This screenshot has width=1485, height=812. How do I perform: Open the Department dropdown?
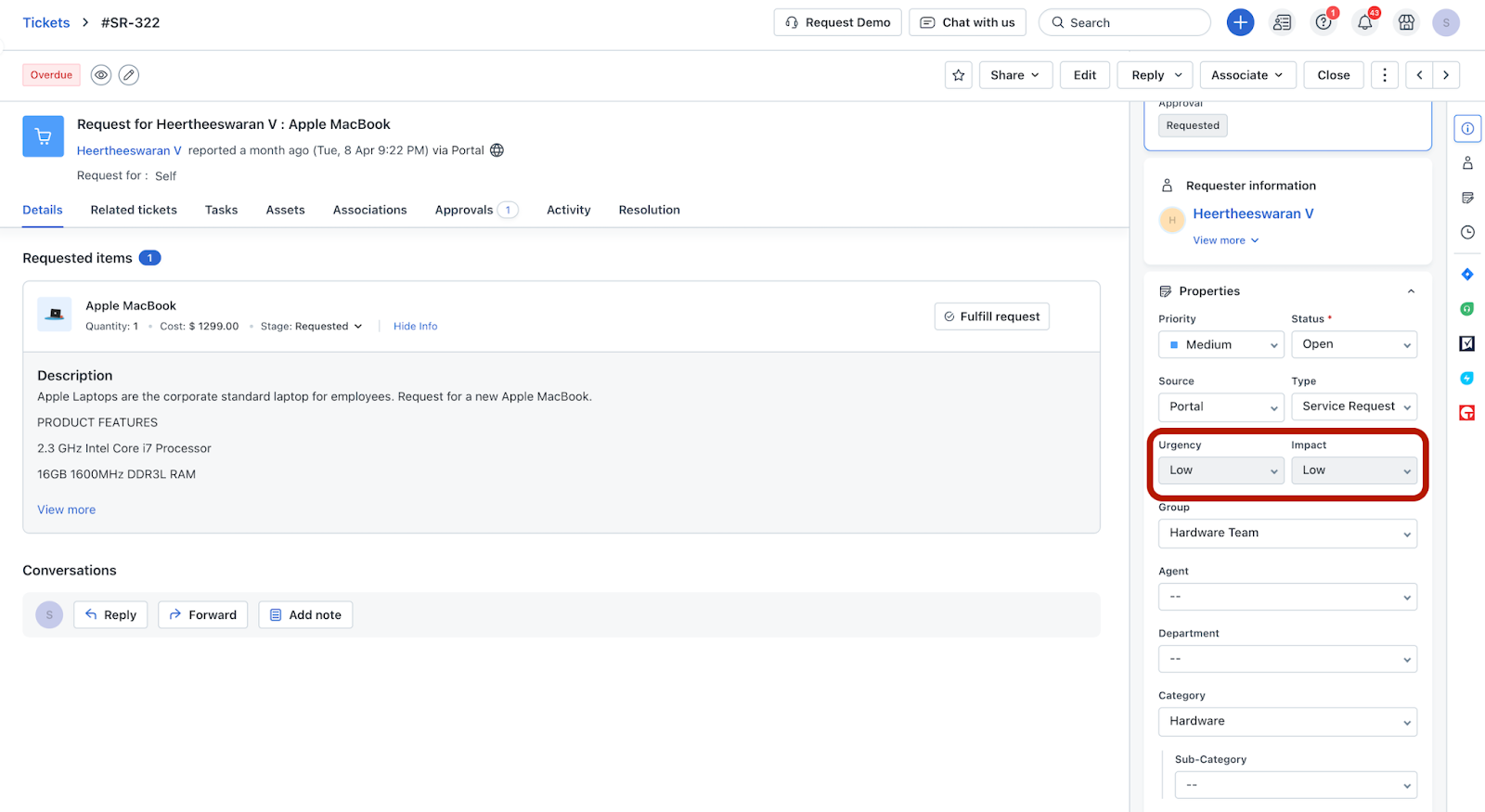[1287, 659]
